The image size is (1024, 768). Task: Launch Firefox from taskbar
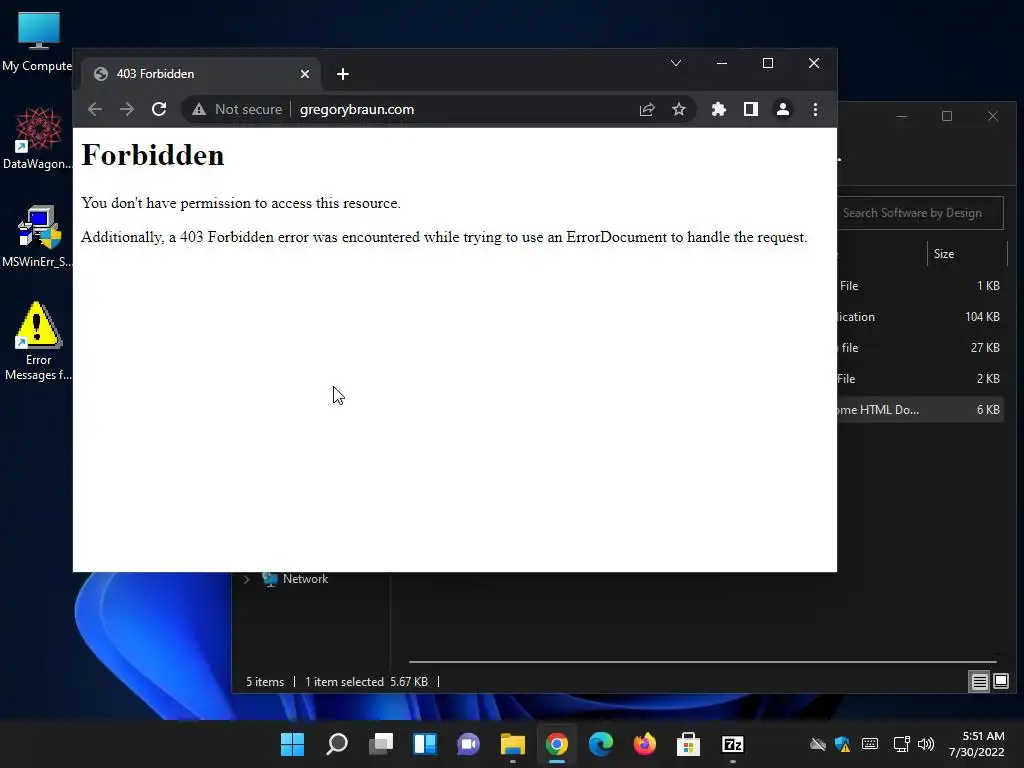(x=645, y=744)
